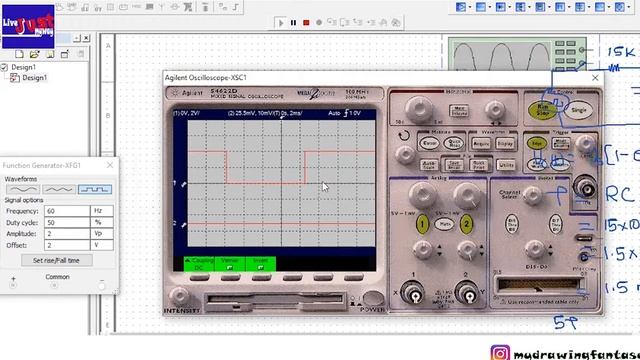
Task: Click the save icon in Design Toolbox
Action: [x=50, y=54]
